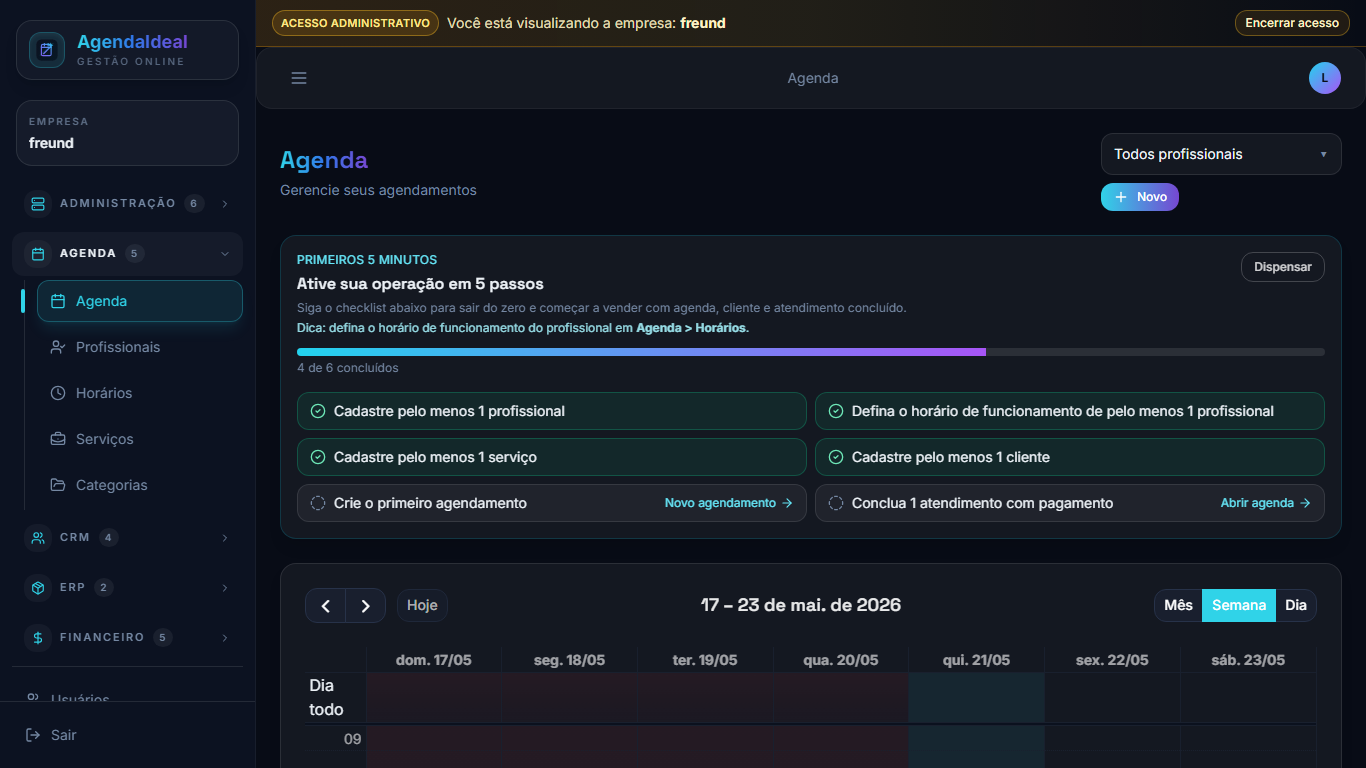The width and height of the screenshot is (1366, 768).
Task: Click the Novo agendamento link
Action: point(728,503)
